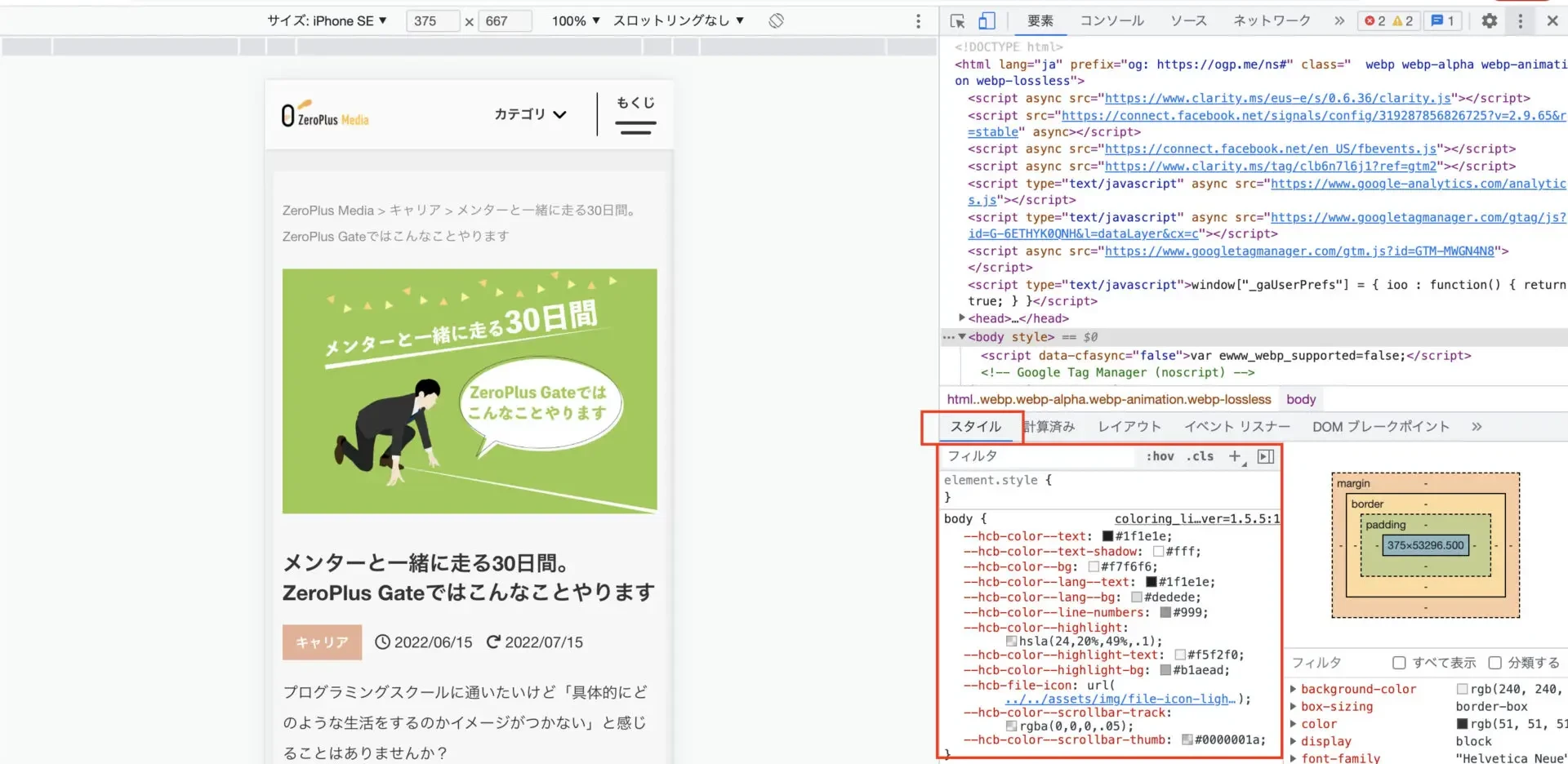Expand the box-sizing computed property

[1293, 707]
